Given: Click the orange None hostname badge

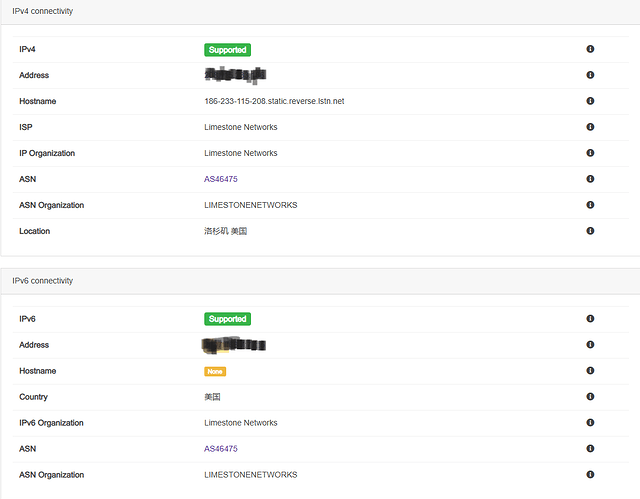Looking at the screenshot, I should pos(215,371).
